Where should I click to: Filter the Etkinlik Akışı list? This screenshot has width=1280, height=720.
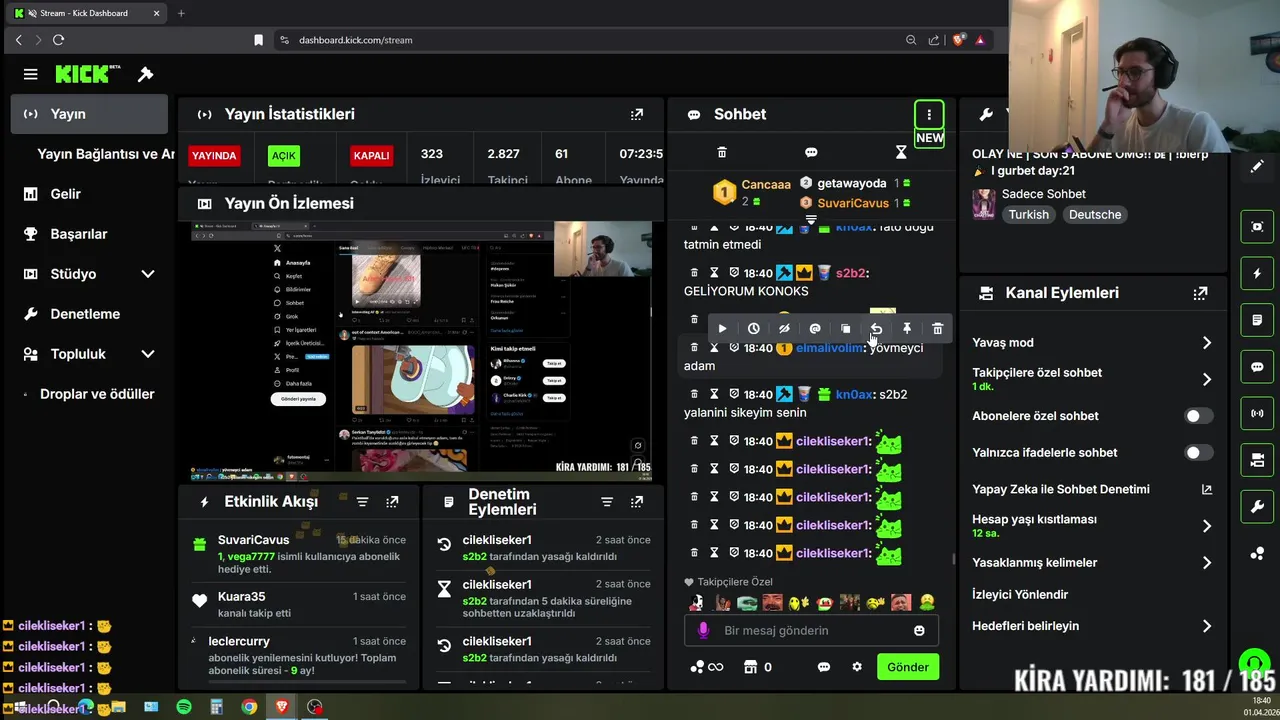coord(362,502)
